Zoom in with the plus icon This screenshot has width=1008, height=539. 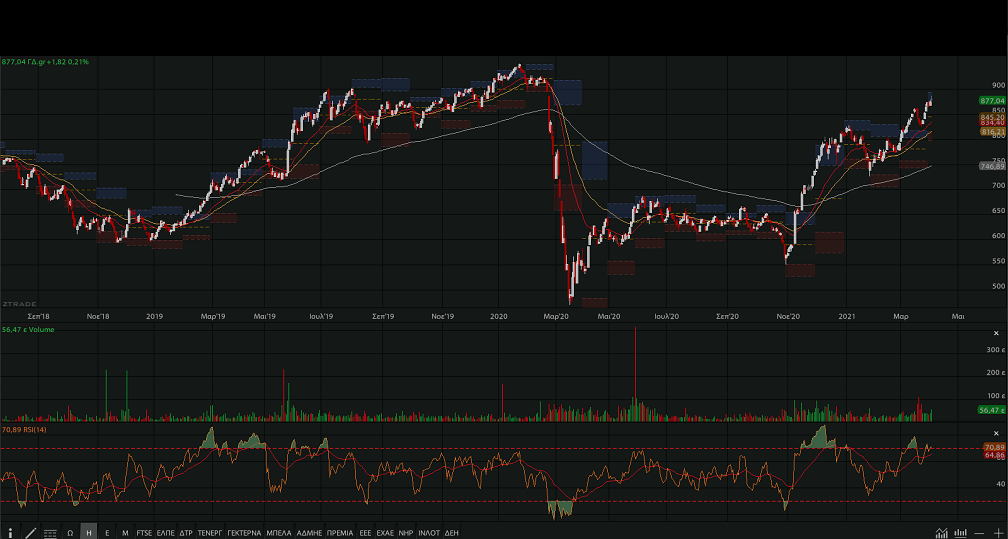point(998,533)
